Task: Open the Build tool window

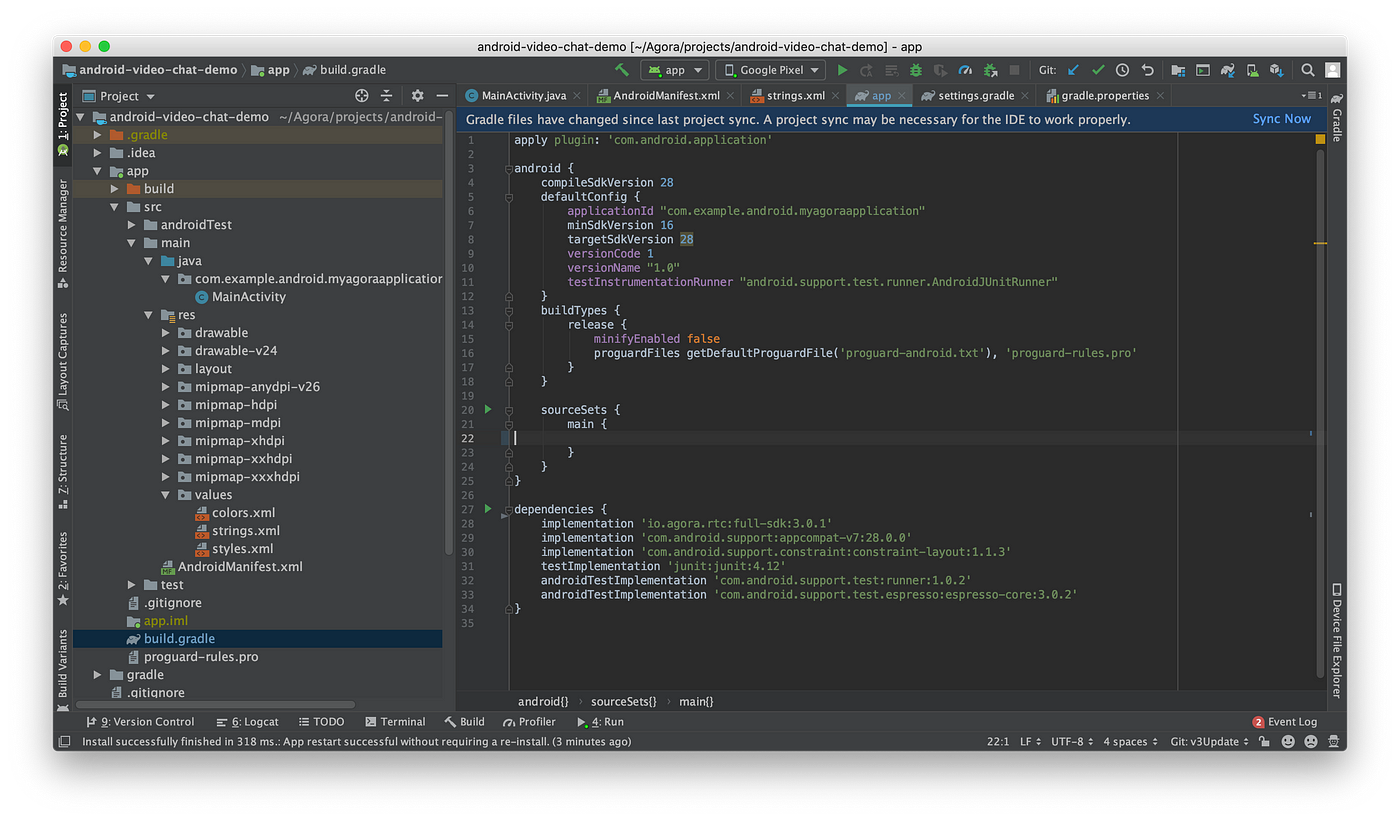Action: [465, 722]
